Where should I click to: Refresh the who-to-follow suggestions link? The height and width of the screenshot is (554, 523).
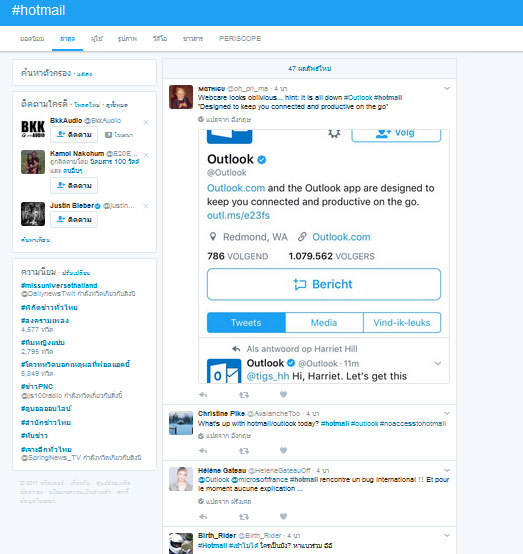pyautogui.click(x=87, y=105)
